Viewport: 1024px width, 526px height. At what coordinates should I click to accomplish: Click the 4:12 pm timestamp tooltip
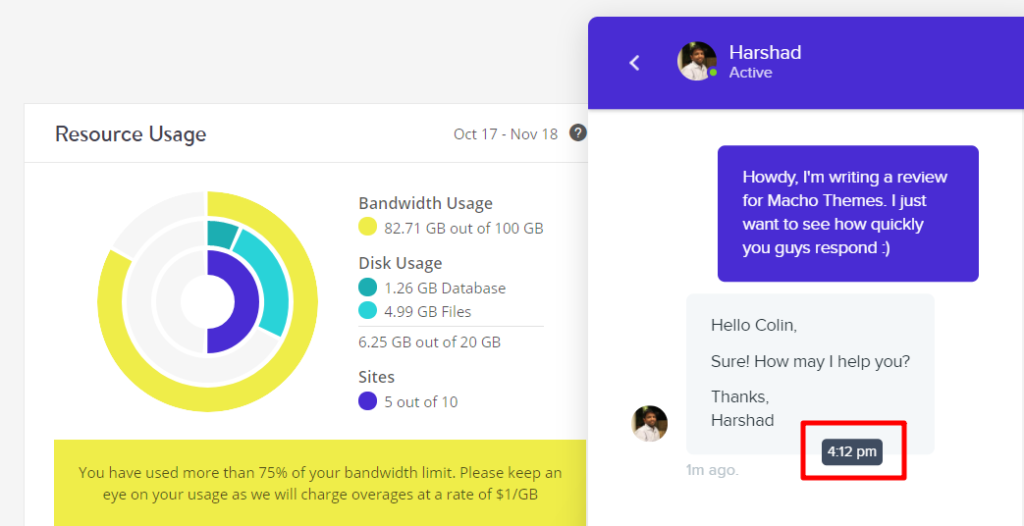pyautogui.click(x=852, y=452)
